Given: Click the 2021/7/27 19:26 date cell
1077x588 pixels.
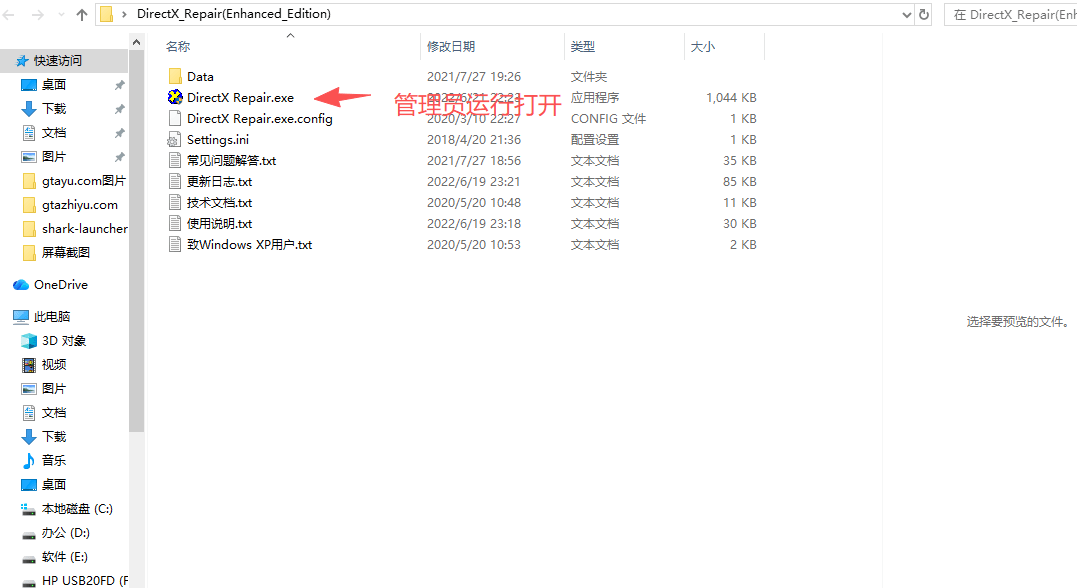Looking at the screenshot, I should [474, 76].
